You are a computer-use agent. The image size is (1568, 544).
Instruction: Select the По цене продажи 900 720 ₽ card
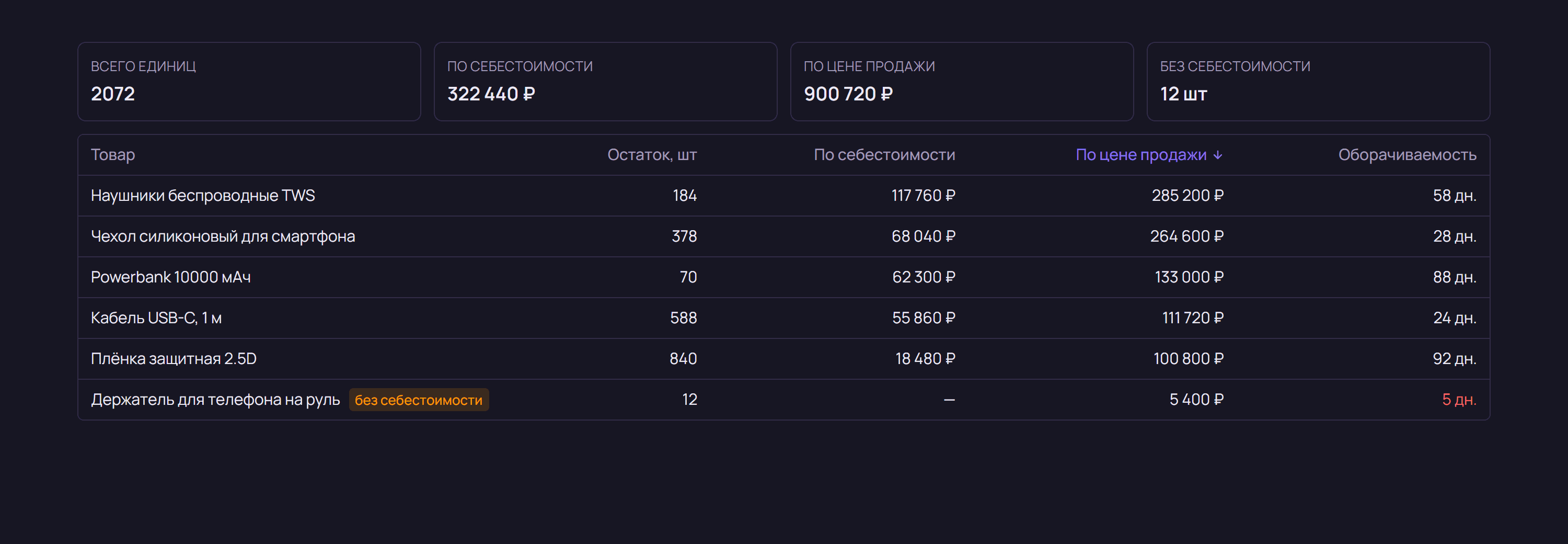coord(962,81)
